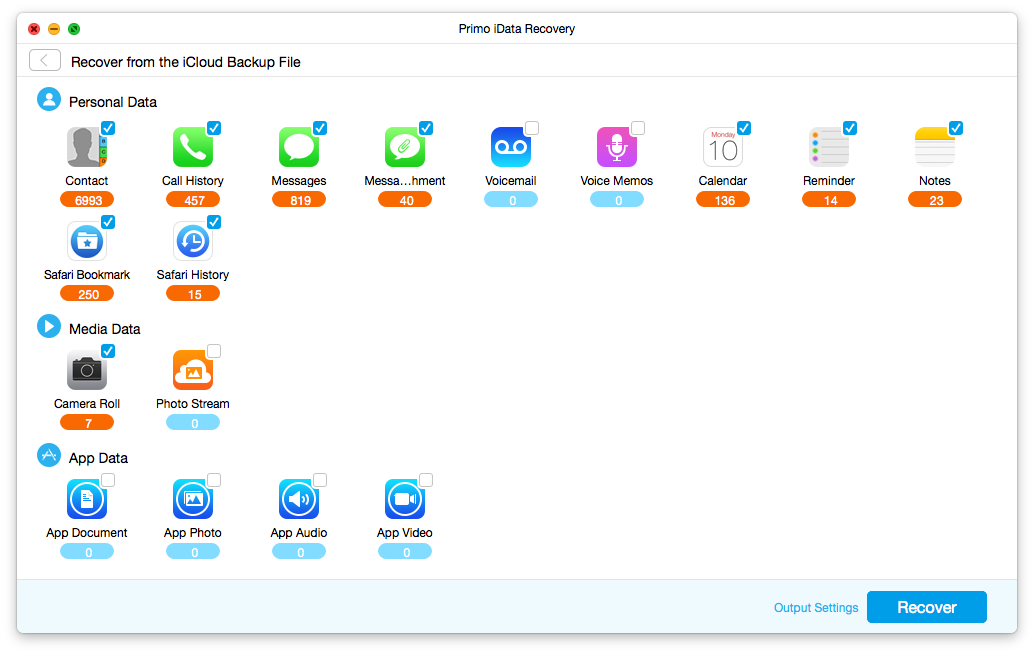The image size is (1034, 654).
Task: Enable the Voicemail checkbox
Action: 532,128
